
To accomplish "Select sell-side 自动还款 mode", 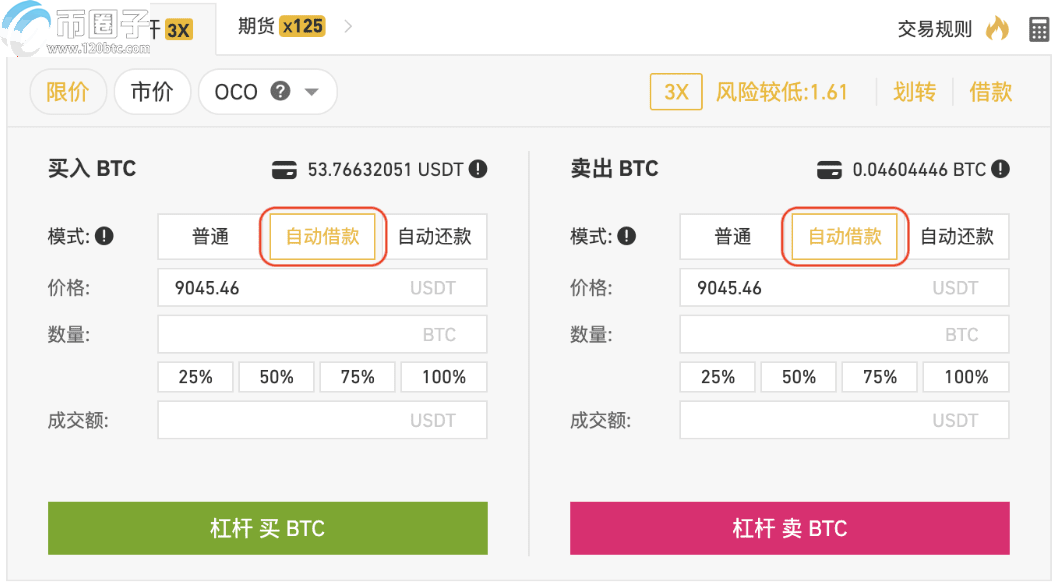I will (957, 237).
